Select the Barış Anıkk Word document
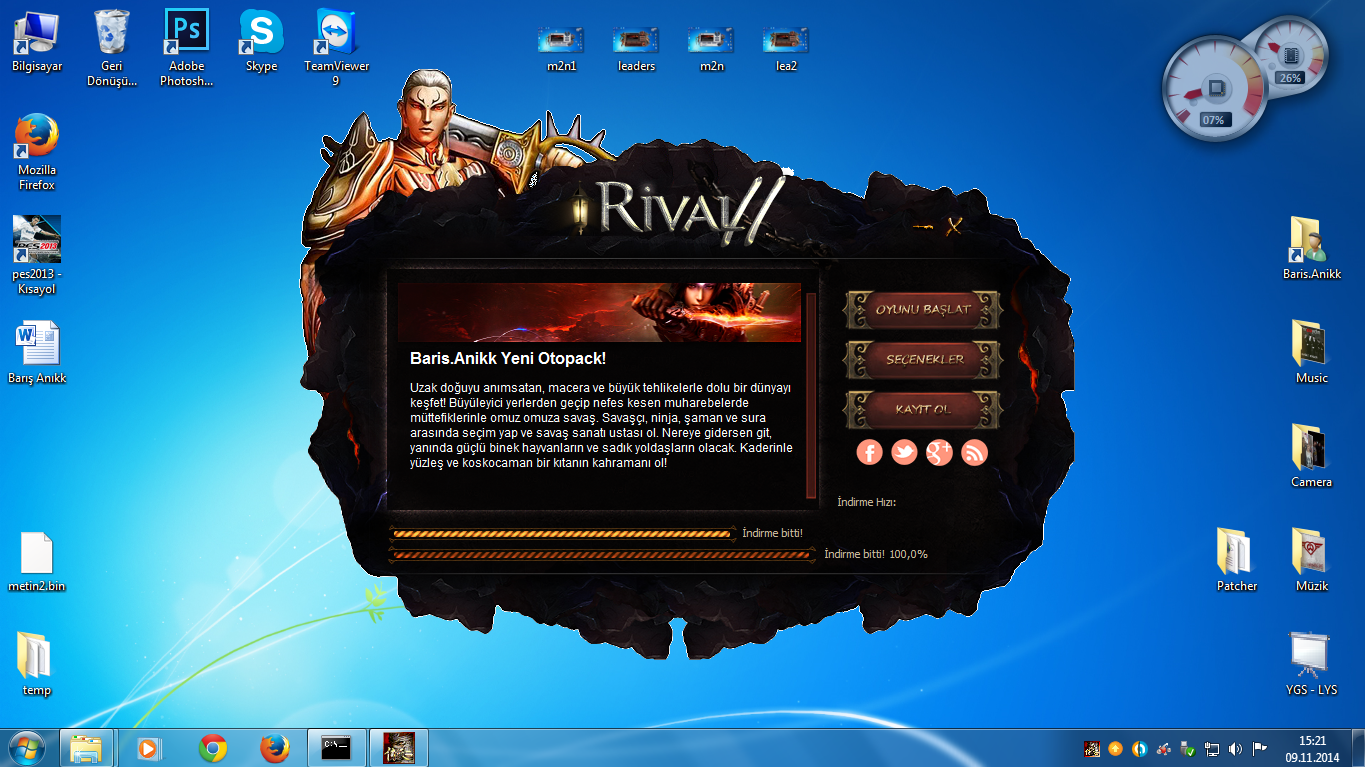This screenshot has width=1365, height=767. [x=37, y=352]
